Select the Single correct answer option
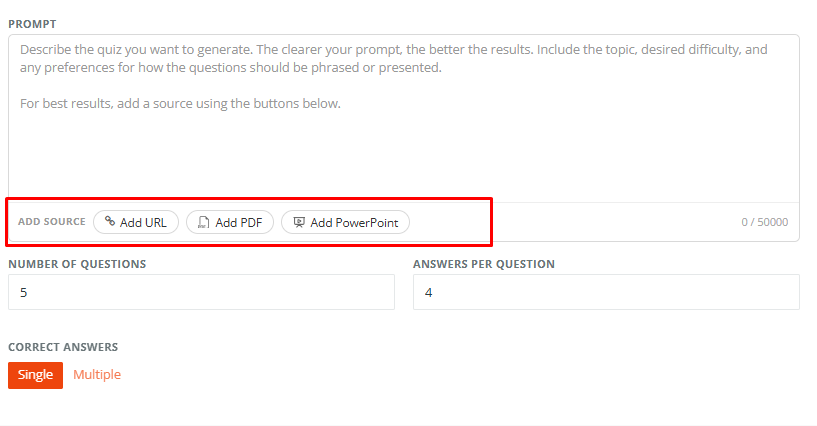This screenshot has height=426, width=817. coord(35,375)
